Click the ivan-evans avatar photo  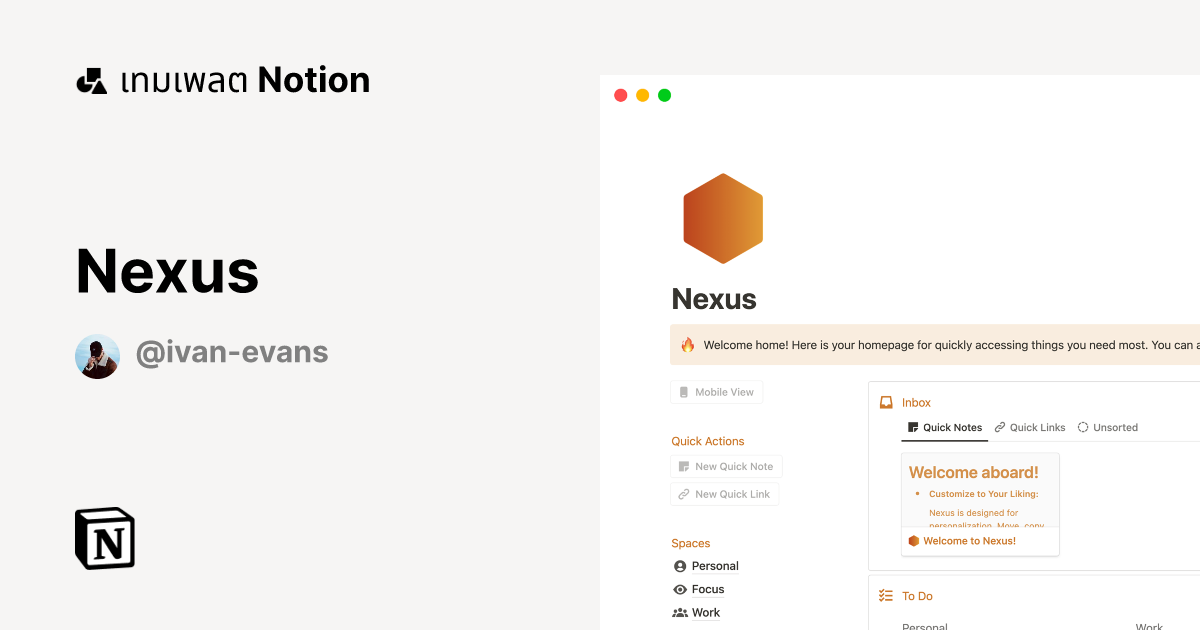[97, 355]
